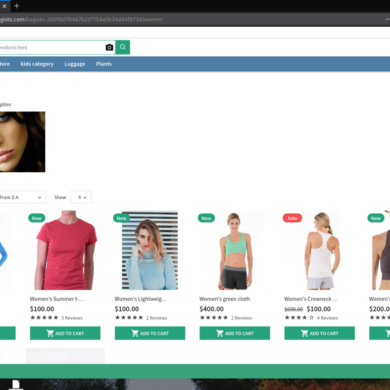Add Women's Crewneck to cart
This screenshot has height=390, width=390.
tap(319, 333)
